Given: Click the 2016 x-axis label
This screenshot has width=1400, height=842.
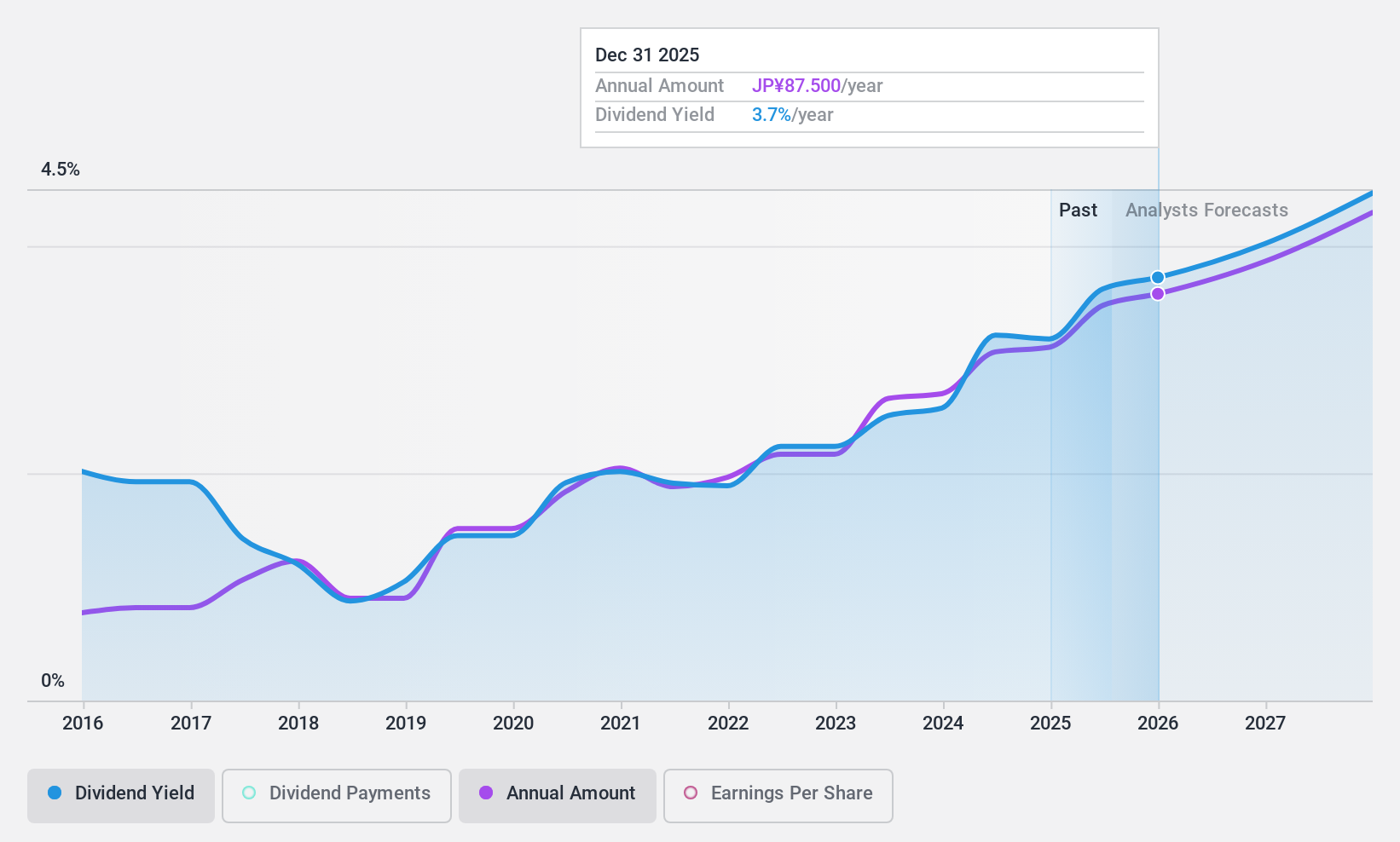Looking at the screenshot, I should pos(83,723).
